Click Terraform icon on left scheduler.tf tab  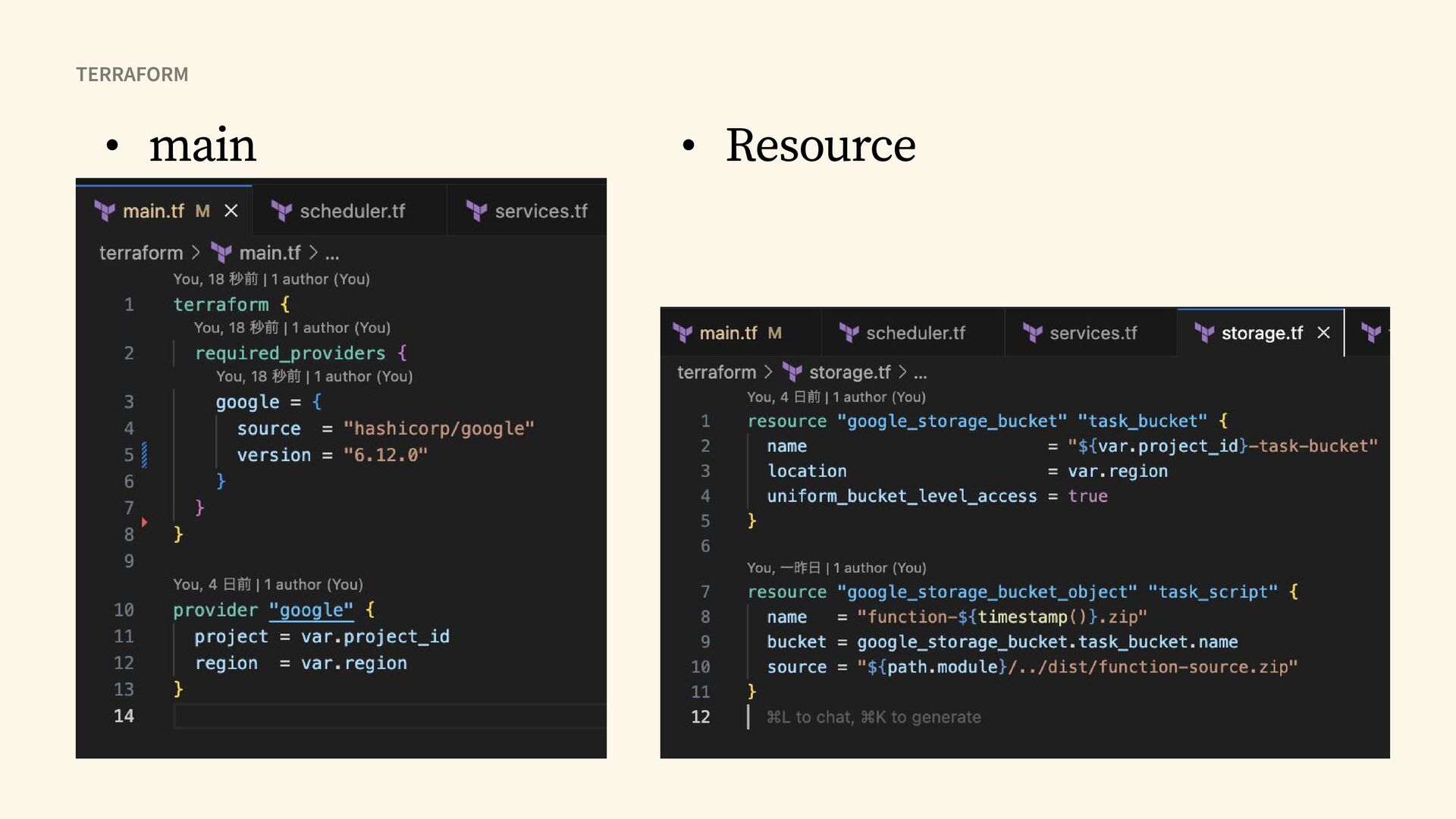tap(281, 211)
